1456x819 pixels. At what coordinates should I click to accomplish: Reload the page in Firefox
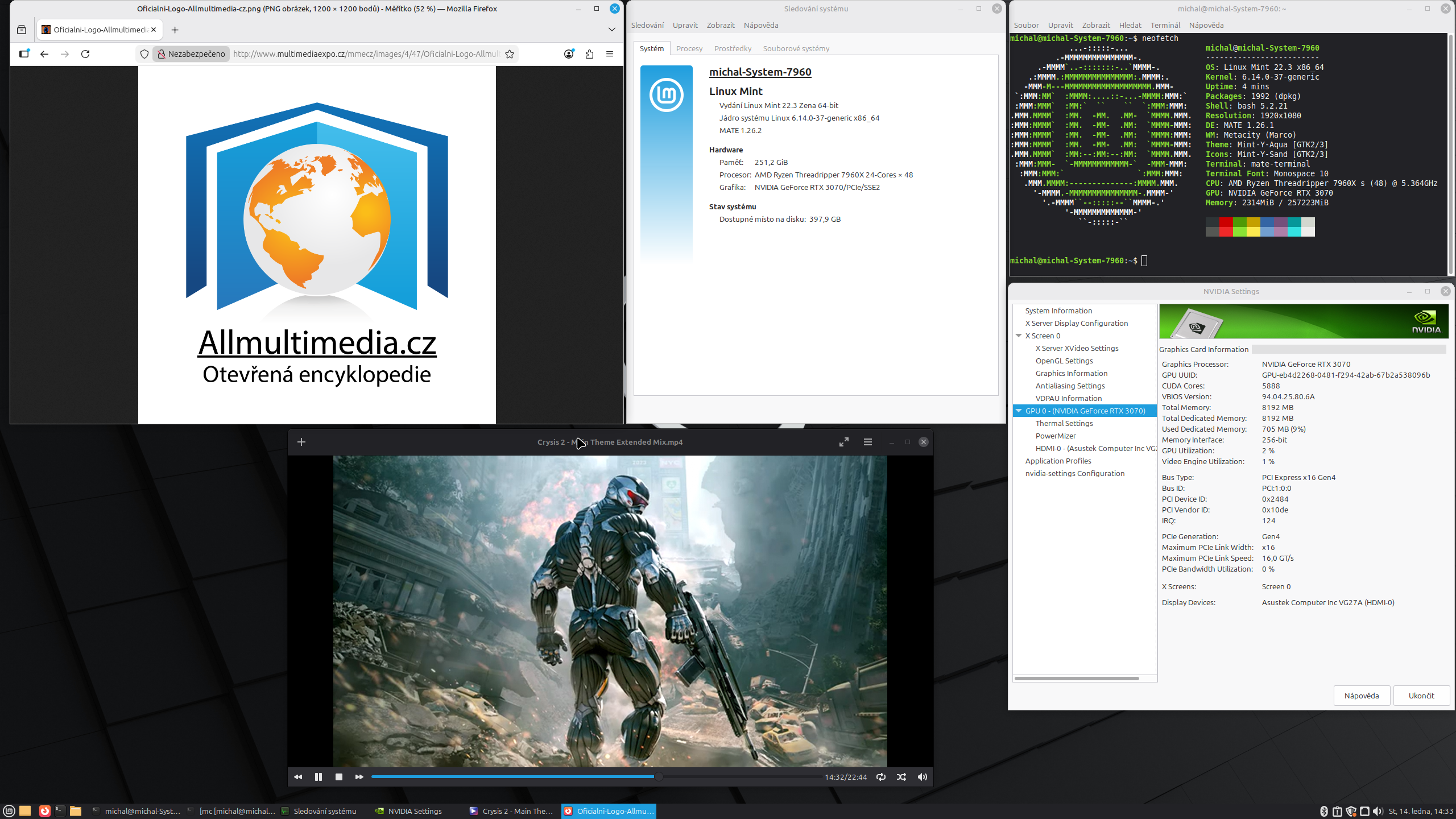tap(85, 54)
